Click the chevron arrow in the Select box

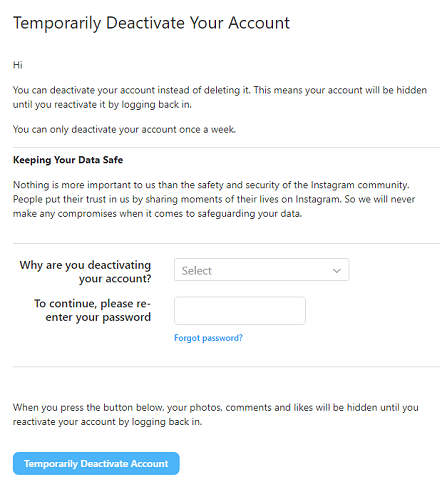(337, 271)
